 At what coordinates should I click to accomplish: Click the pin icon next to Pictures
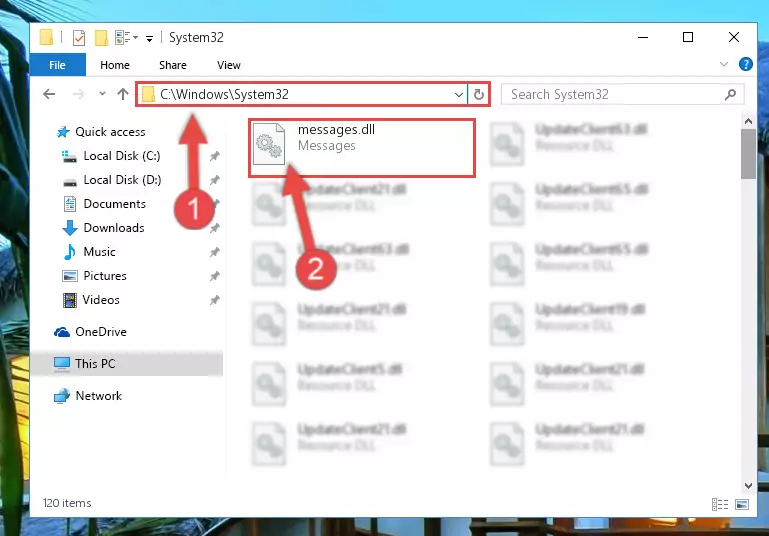coord(215,276)
